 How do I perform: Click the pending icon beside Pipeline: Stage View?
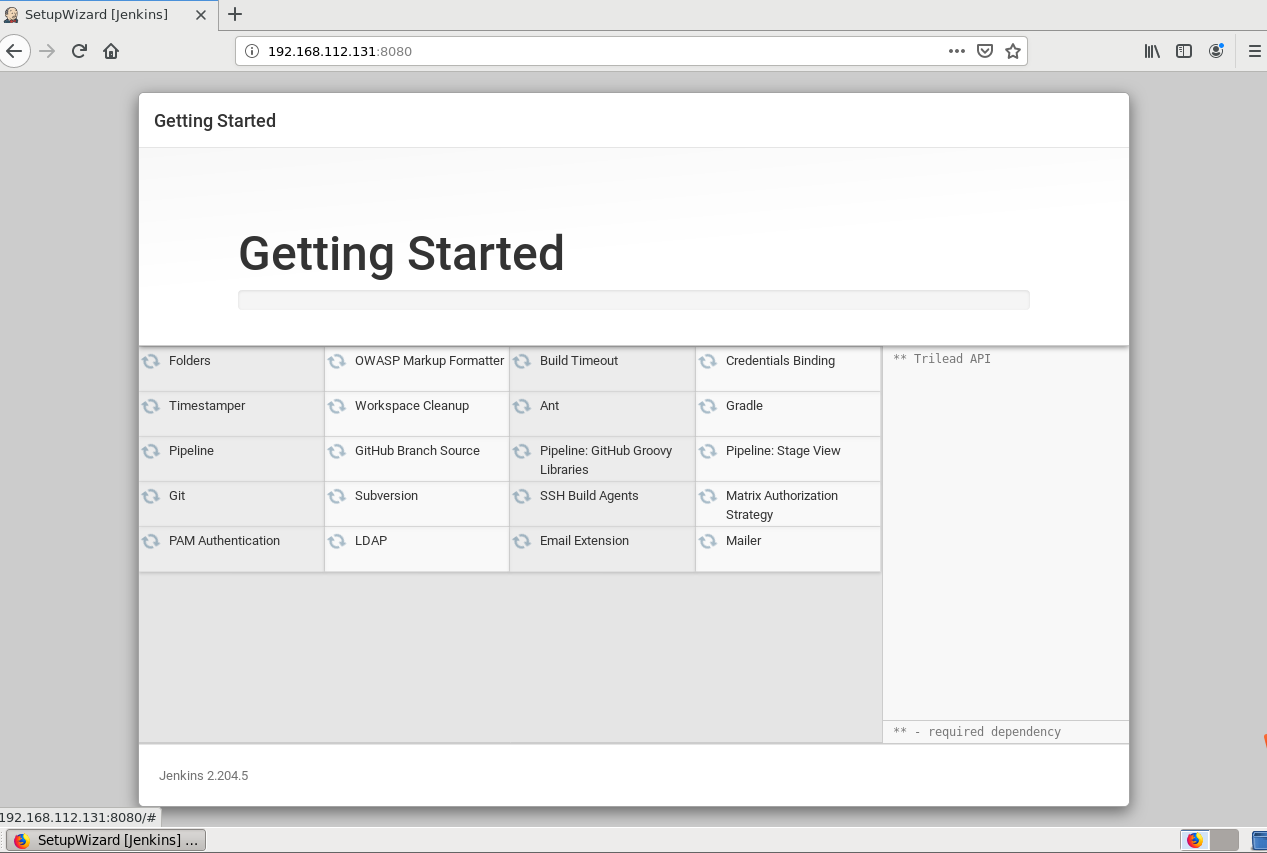tap(708, 451)
